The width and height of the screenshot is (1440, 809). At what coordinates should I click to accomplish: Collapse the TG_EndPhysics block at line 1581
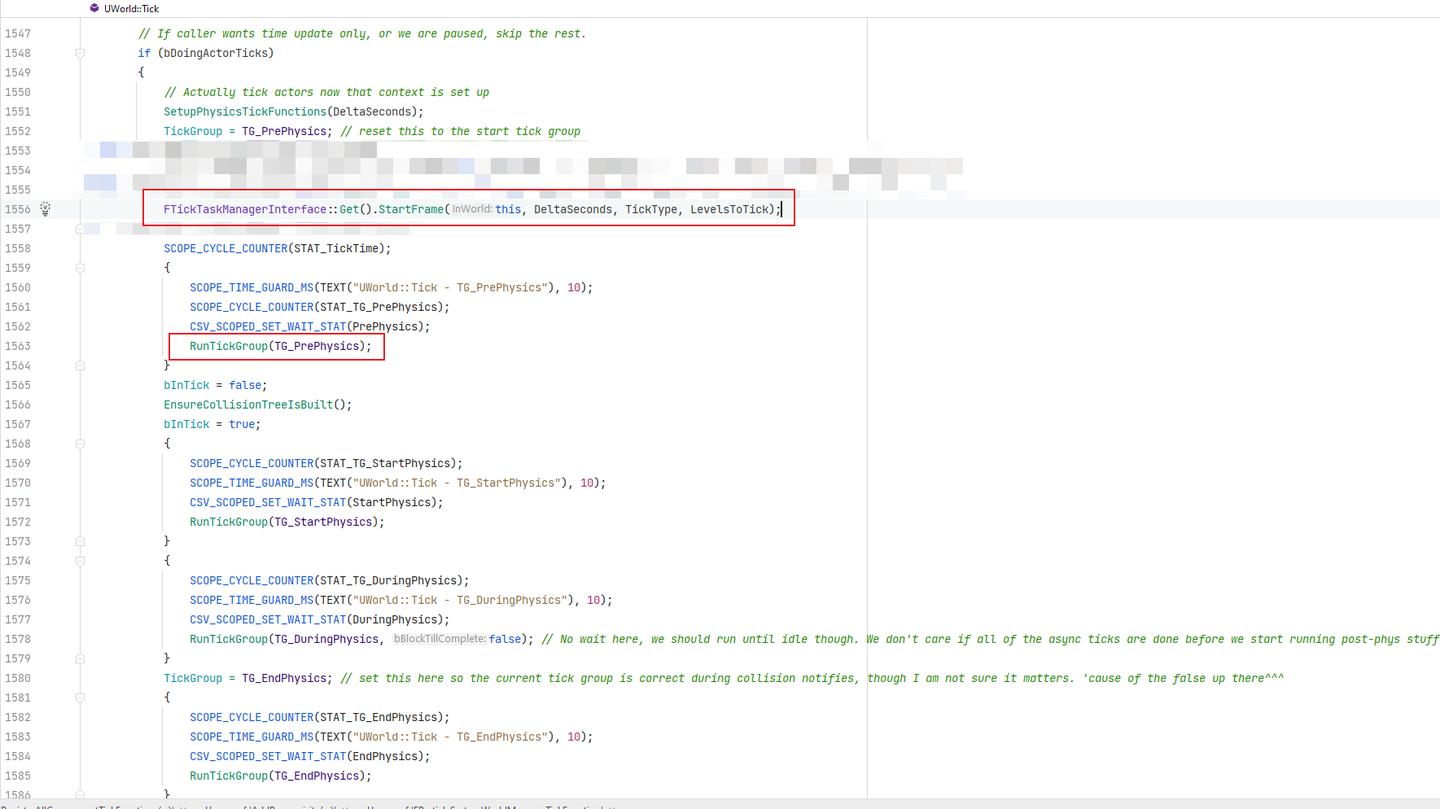(x=79, y=697)
